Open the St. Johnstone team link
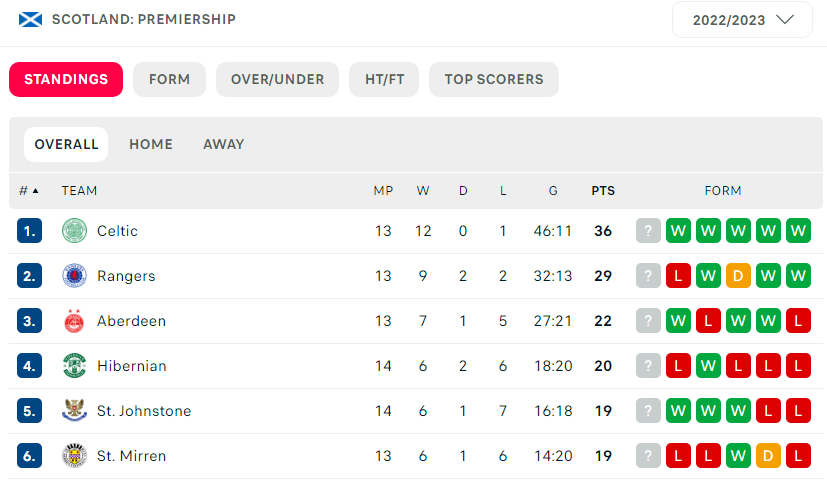The height and width of the screenshot is (486, 827). [144, 411]
